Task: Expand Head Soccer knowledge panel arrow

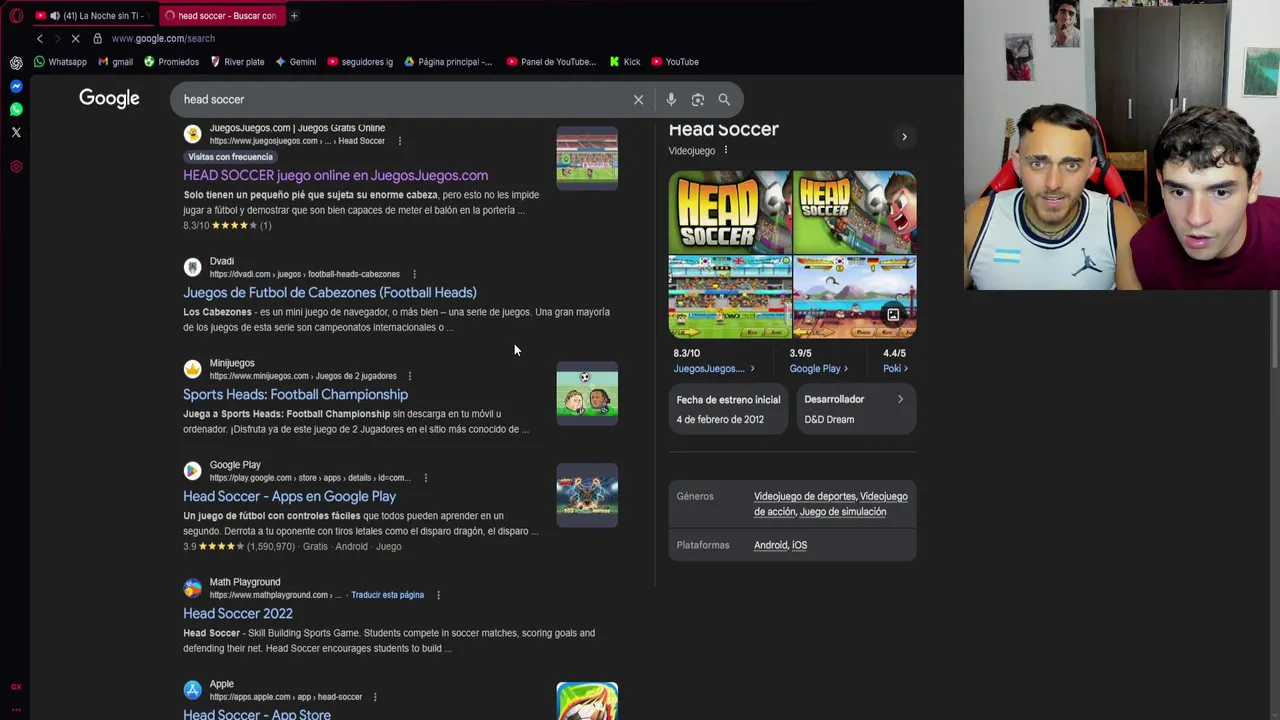Action: (904, 137)
